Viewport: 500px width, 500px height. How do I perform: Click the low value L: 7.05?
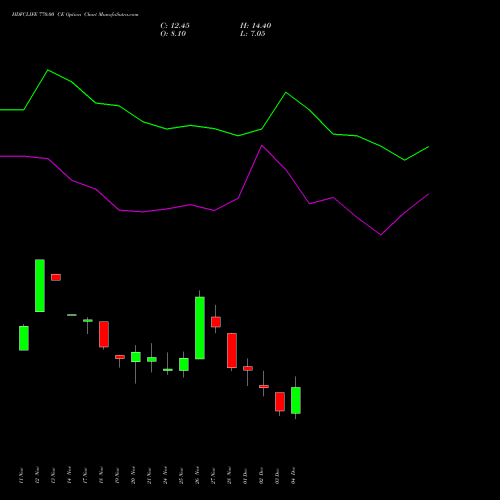click(x=253, y=34)
